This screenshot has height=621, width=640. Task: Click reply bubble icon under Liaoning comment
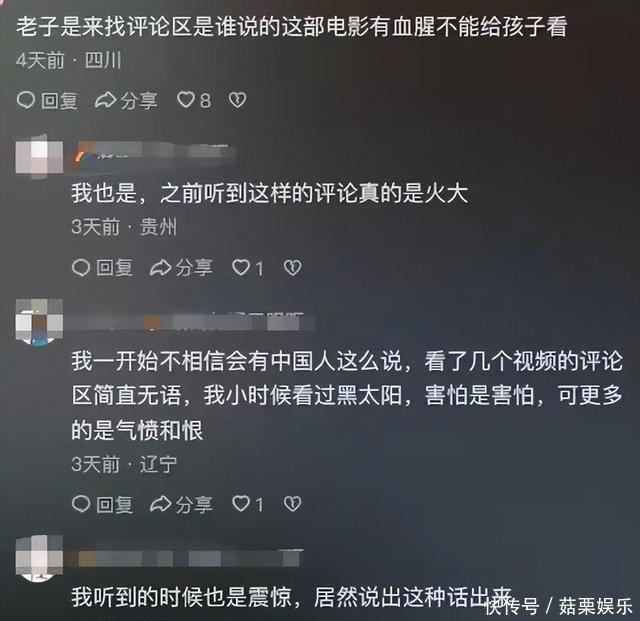81,504
